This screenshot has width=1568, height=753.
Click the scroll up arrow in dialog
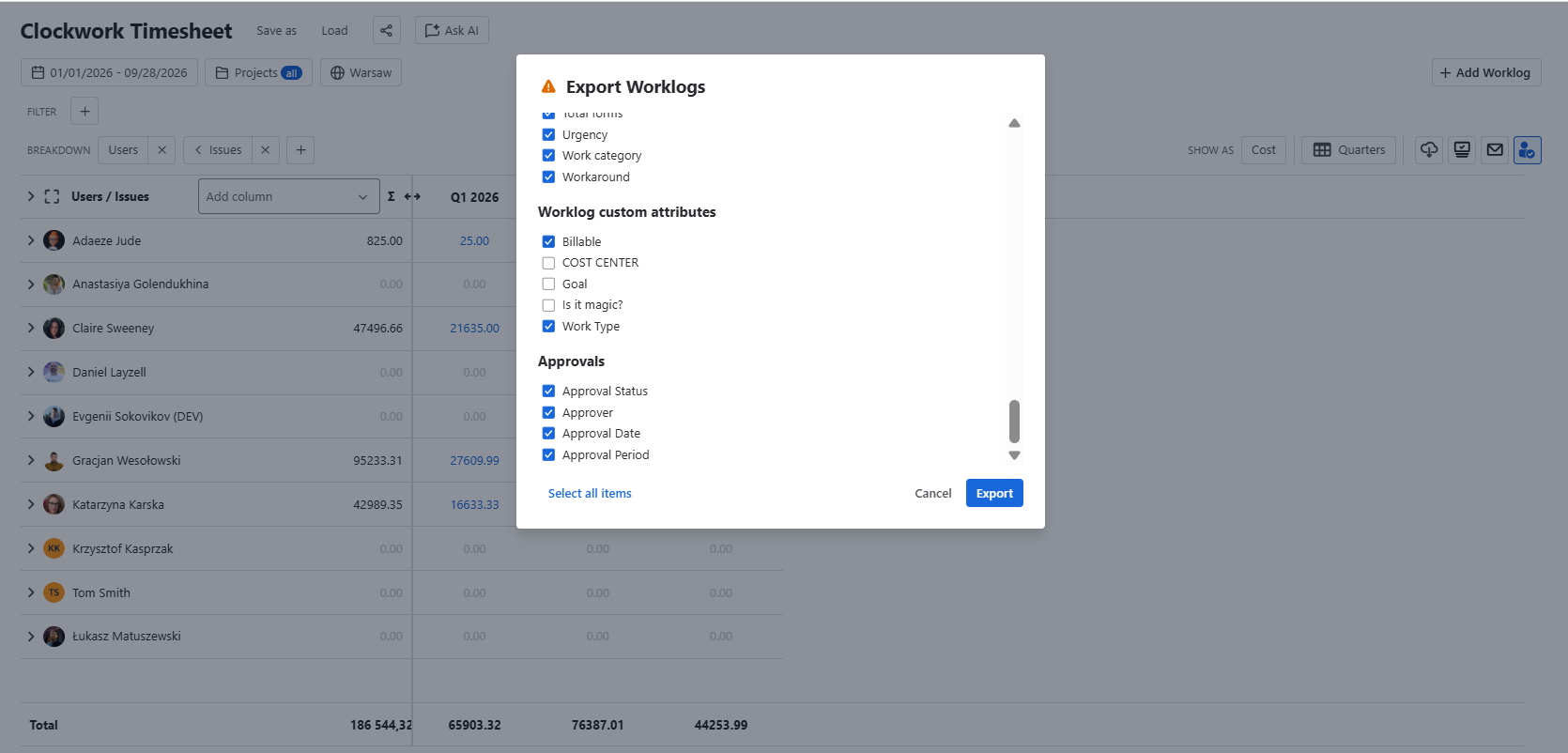coord(1014,123)
